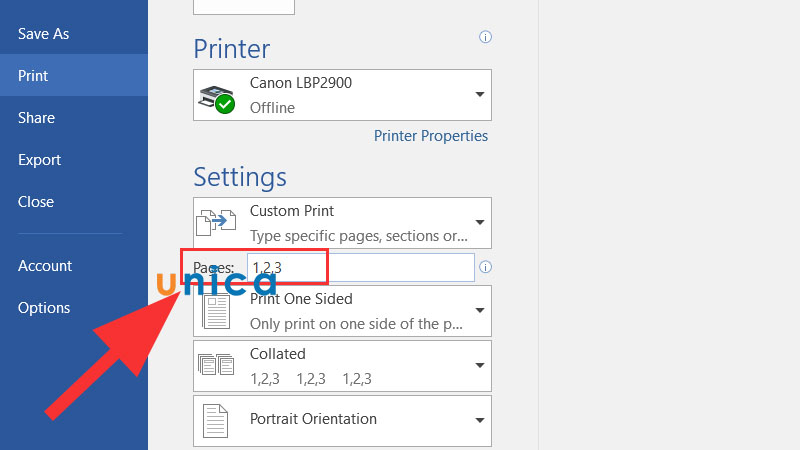Open the Collated dropdown arrow
The height and width of the screenshot is (450, 800).
click(479, 366)
